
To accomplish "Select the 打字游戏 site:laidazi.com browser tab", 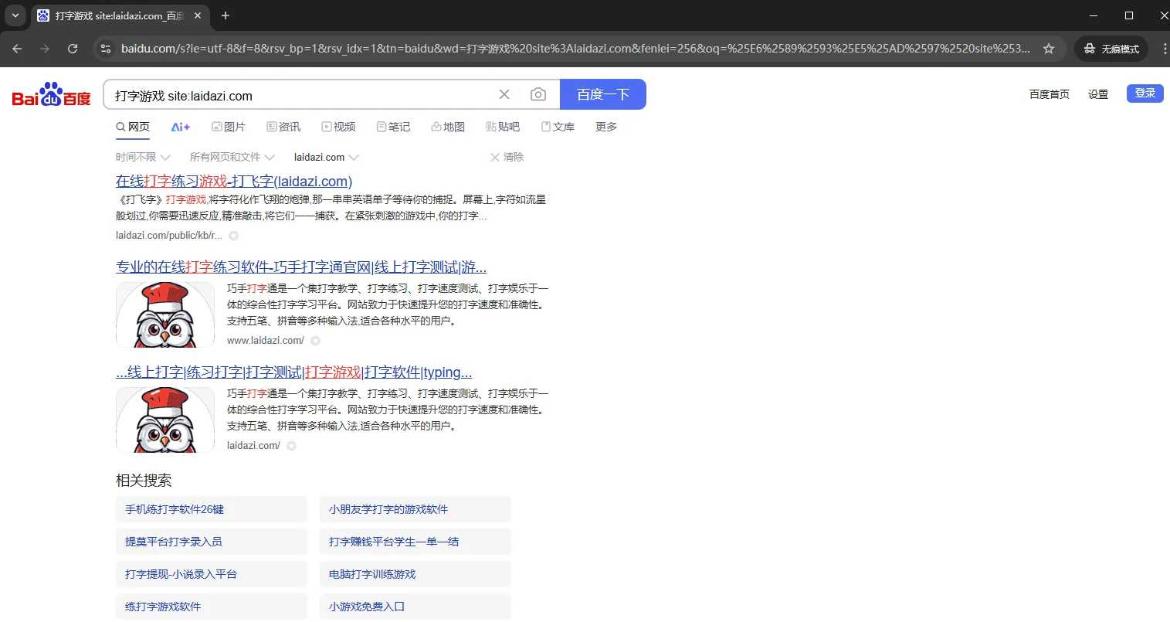I will (x=120, y=16).
